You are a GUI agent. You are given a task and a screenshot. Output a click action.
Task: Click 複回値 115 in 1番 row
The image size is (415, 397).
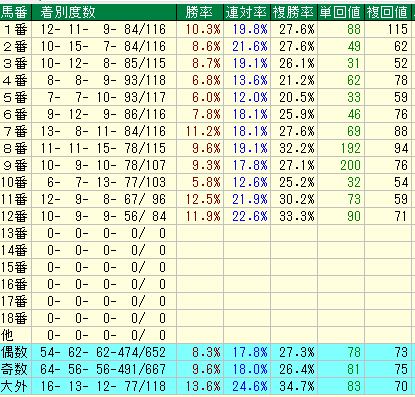click(398, 30)
